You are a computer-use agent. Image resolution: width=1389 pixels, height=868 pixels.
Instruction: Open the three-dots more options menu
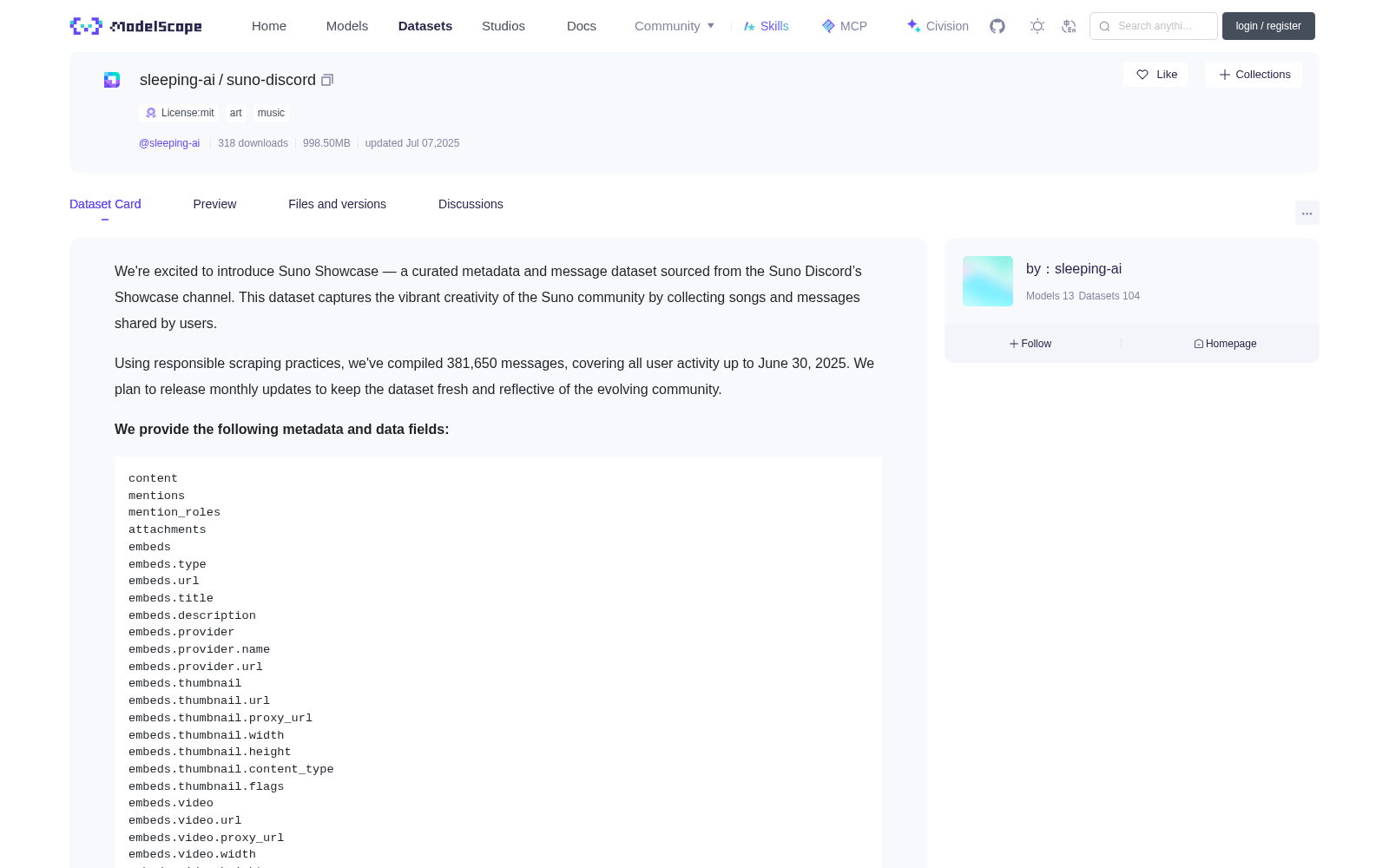coord(1307,213)
